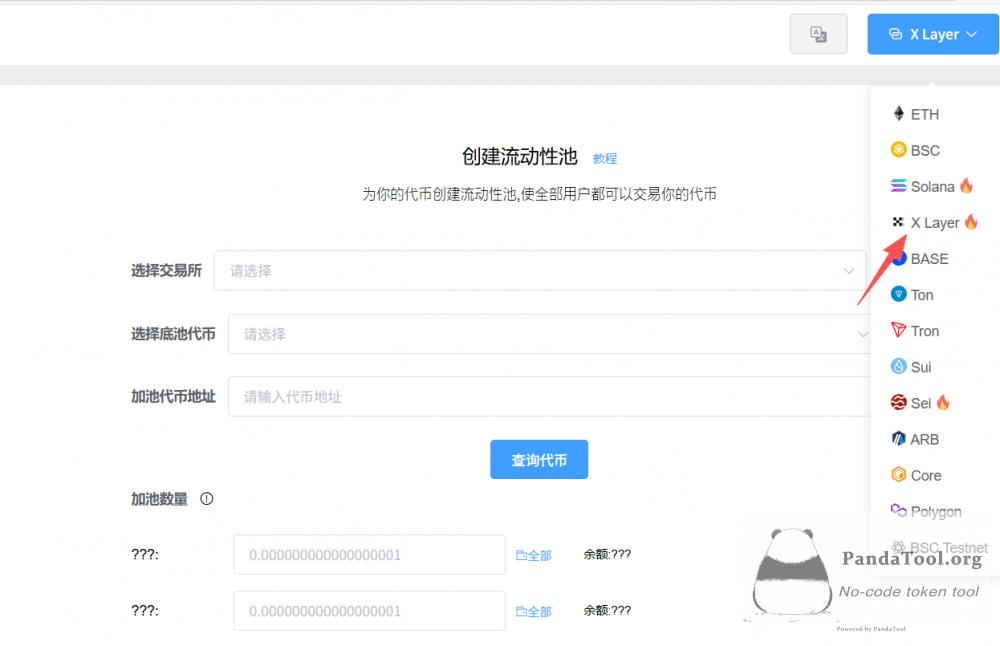
Task: Focus the second ??? amount input
Action: click(369, 610)
